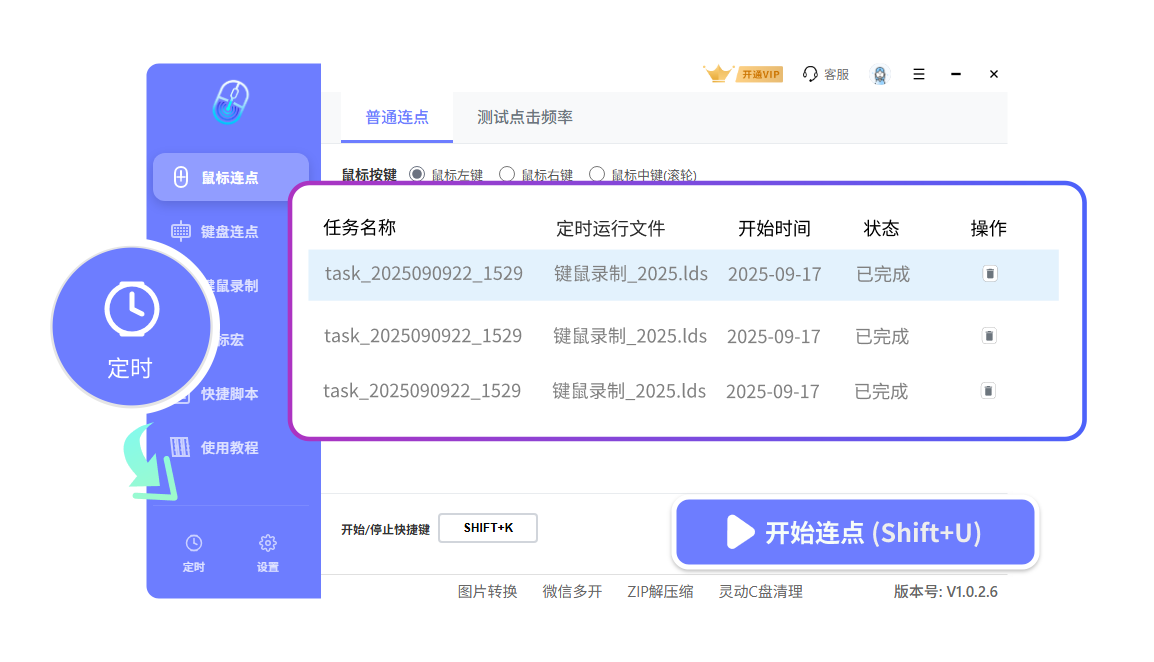Open the user avatar profile icon
Viewport: 1154px width, 662px height.
[x=880, y=75]
